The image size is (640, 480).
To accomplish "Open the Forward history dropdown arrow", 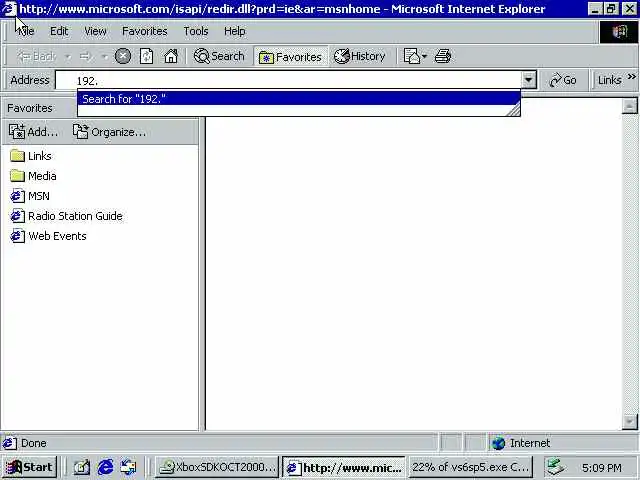I will [105, 56].
